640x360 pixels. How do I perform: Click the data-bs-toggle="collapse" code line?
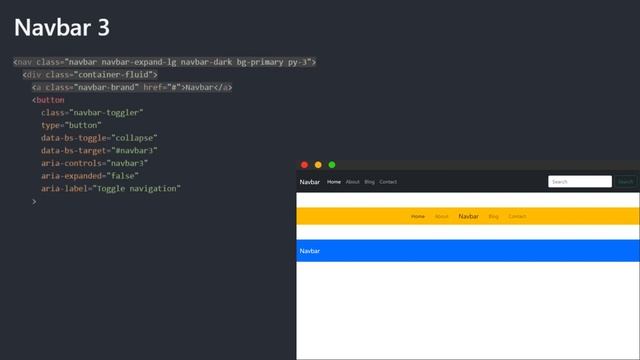[x=99, y=138]
